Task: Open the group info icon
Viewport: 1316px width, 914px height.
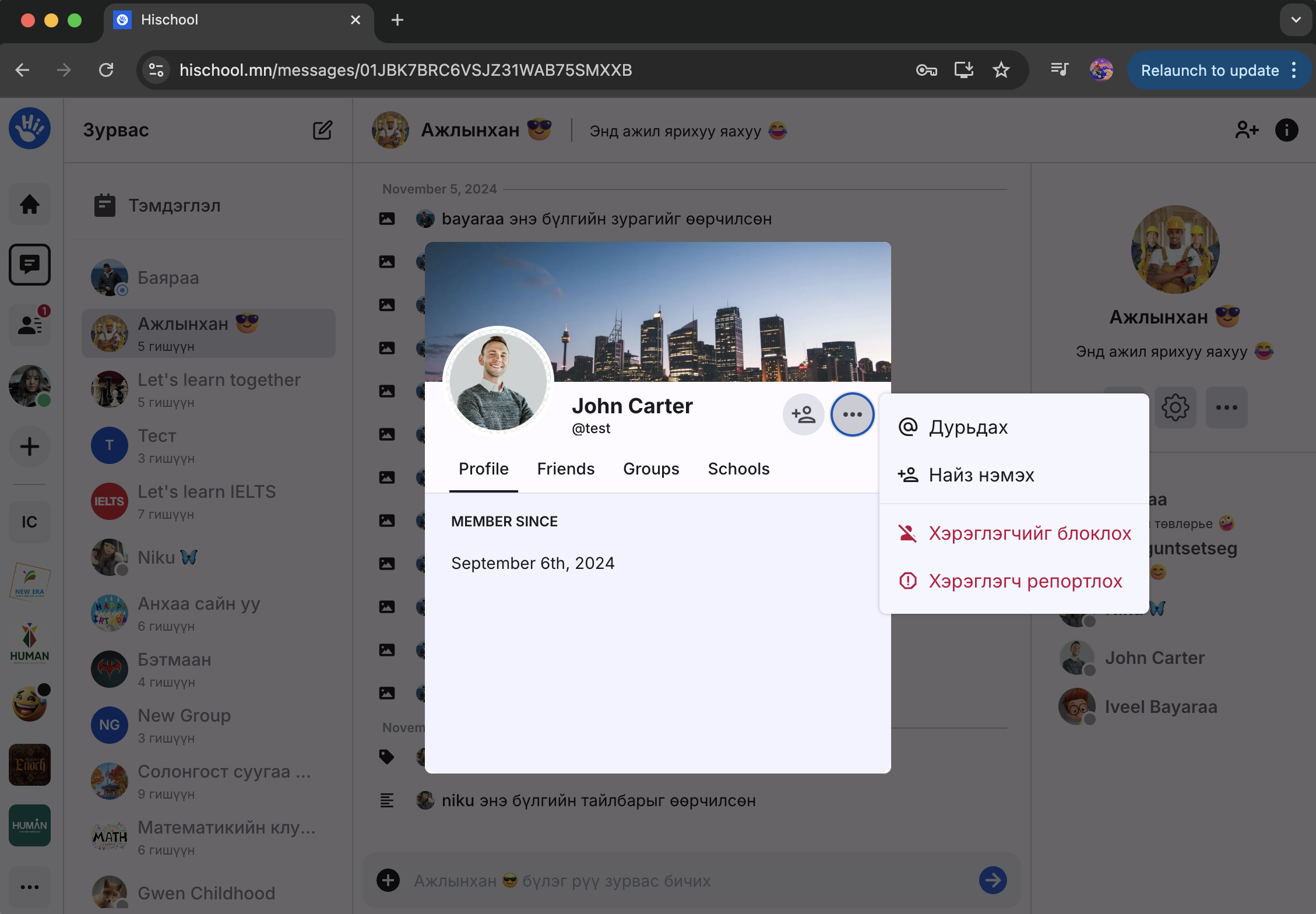Action: point(1286,130)
